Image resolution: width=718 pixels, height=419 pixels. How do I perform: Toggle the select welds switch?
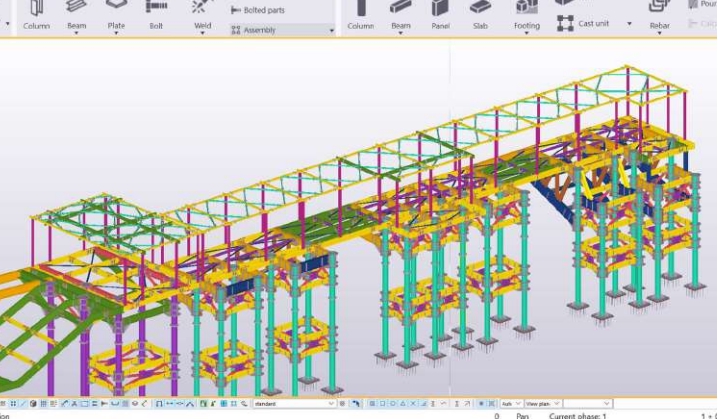coord(65,404)
